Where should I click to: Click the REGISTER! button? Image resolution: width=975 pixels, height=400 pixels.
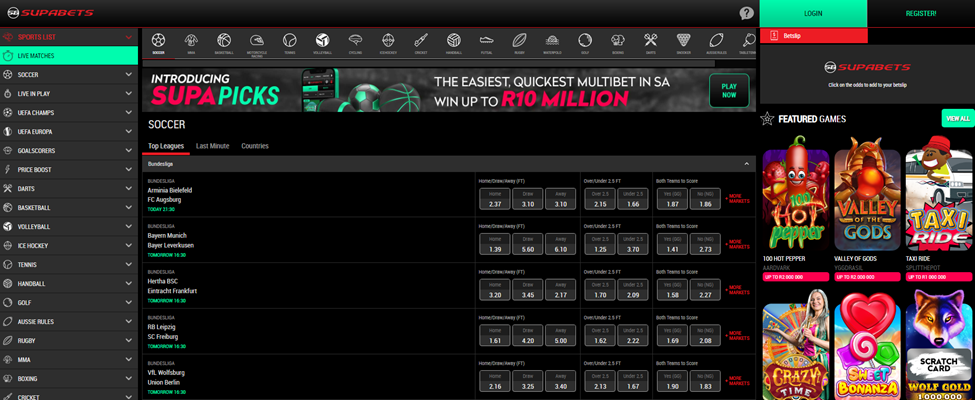[921, 13]
